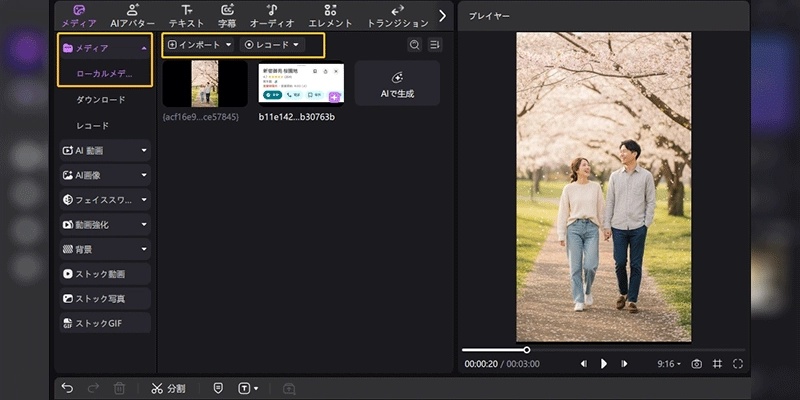
Task: Open the 9:16 aspect ratio dropdown
Action: (x=669, y=364)
